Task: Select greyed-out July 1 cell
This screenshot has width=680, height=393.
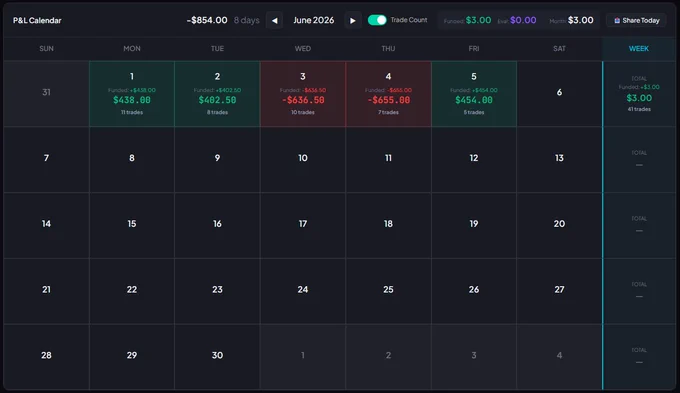Action: pyautogui.click(x=303, y=357)
